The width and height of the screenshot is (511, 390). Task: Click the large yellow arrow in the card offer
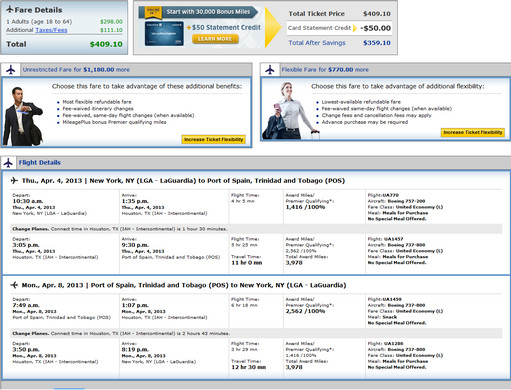pyautogui.click(x=273, y=27)
